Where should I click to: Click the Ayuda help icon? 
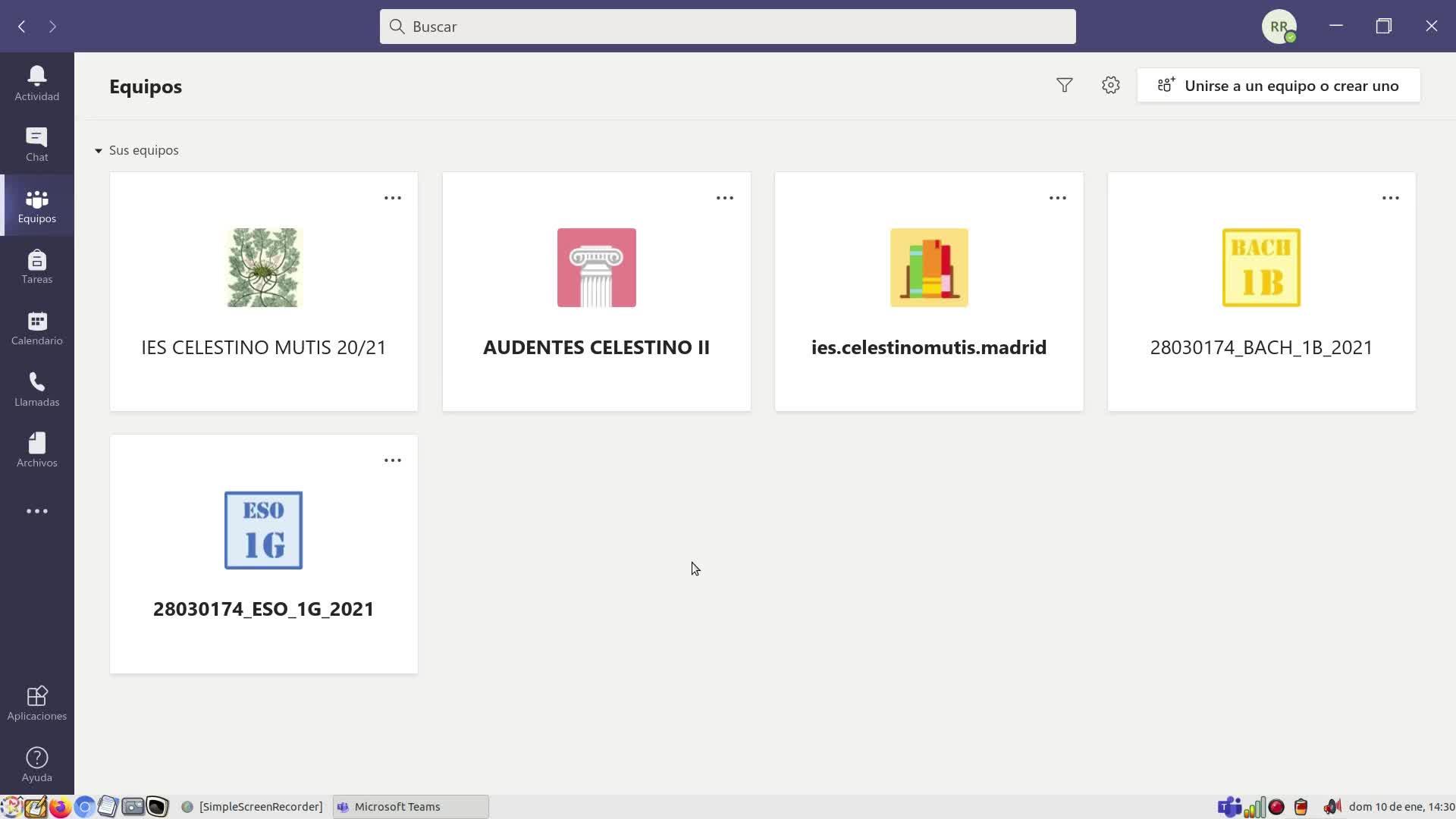[x=36, y=764]
